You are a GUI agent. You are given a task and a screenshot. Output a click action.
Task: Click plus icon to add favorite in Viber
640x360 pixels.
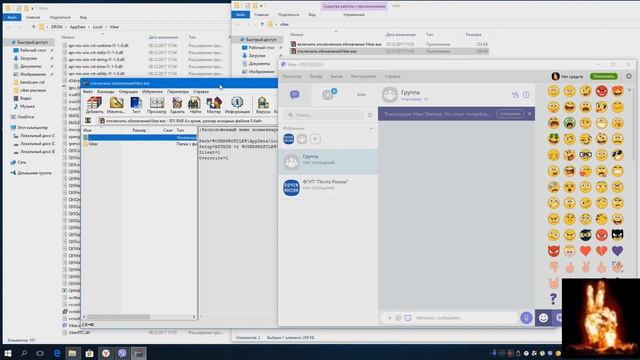click(315, 139)
